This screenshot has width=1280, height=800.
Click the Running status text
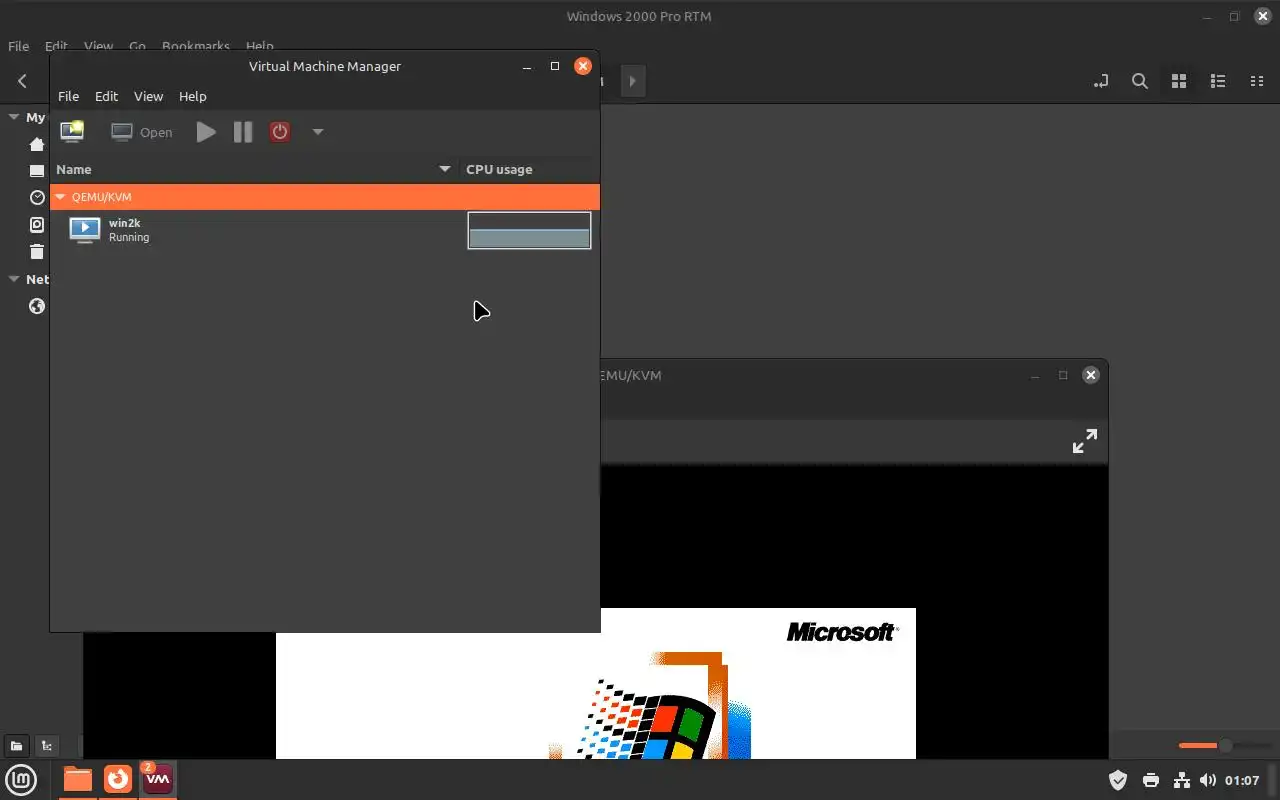click(x=129, y=237)
